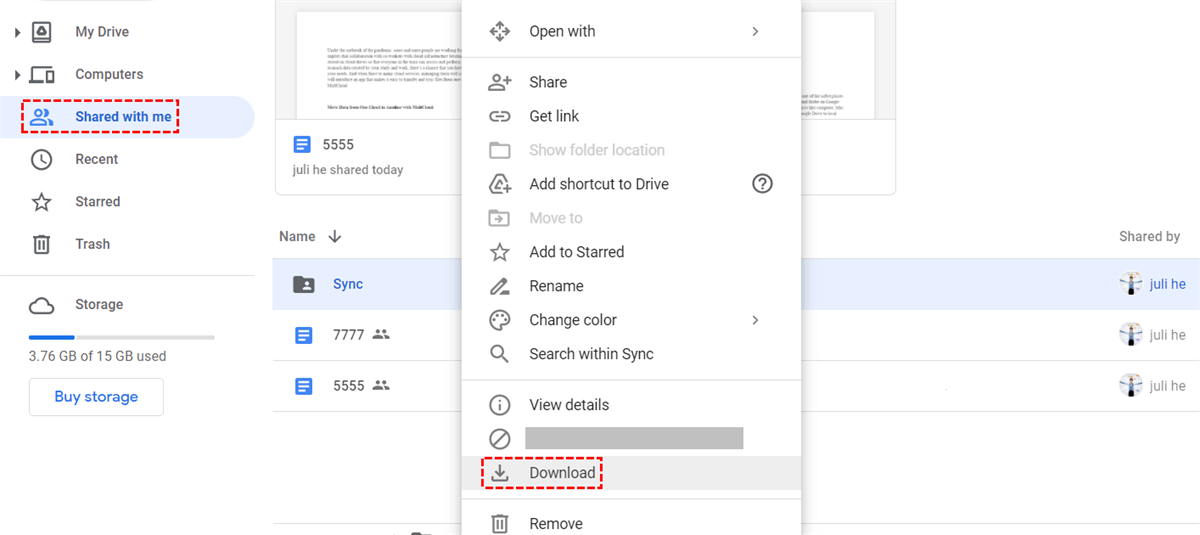Viewport: 1200px width, 535px height.
Task: Open Shared with me section
Action: (x=122, y=117)
